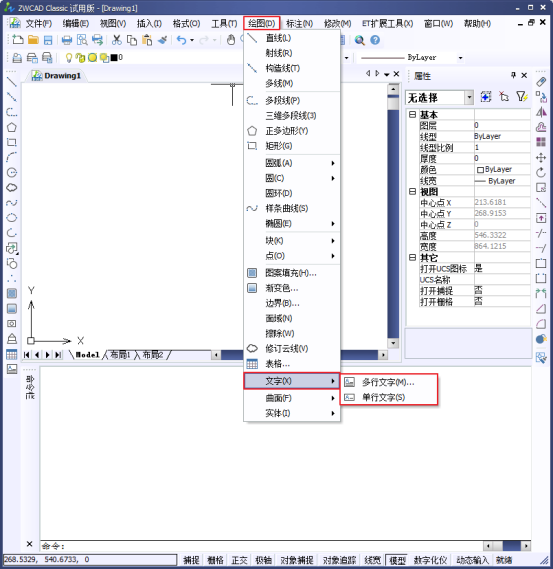Collapse the 其它 properties group
This screenshot has height=569, width=553.
click(x=412, y=257)
